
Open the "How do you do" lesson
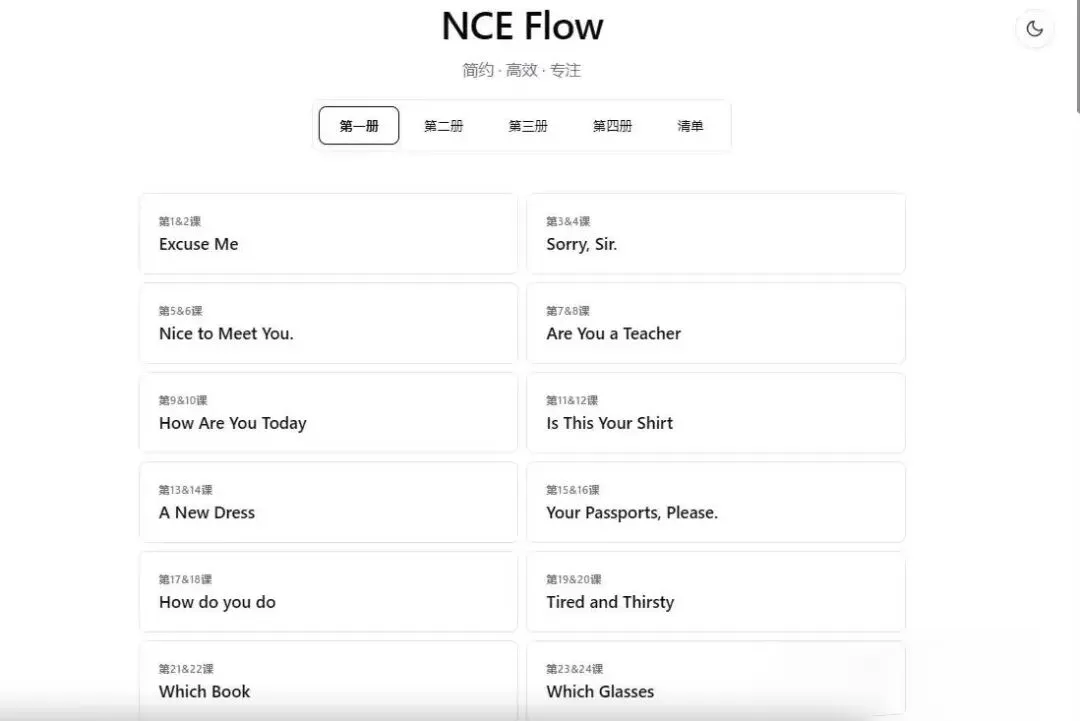tap(328, 592)
